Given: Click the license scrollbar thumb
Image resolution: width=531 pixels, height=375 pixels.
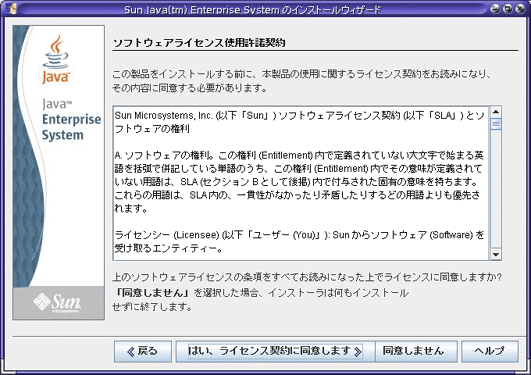Looking at the screenshot, I should tap(496, 124).
